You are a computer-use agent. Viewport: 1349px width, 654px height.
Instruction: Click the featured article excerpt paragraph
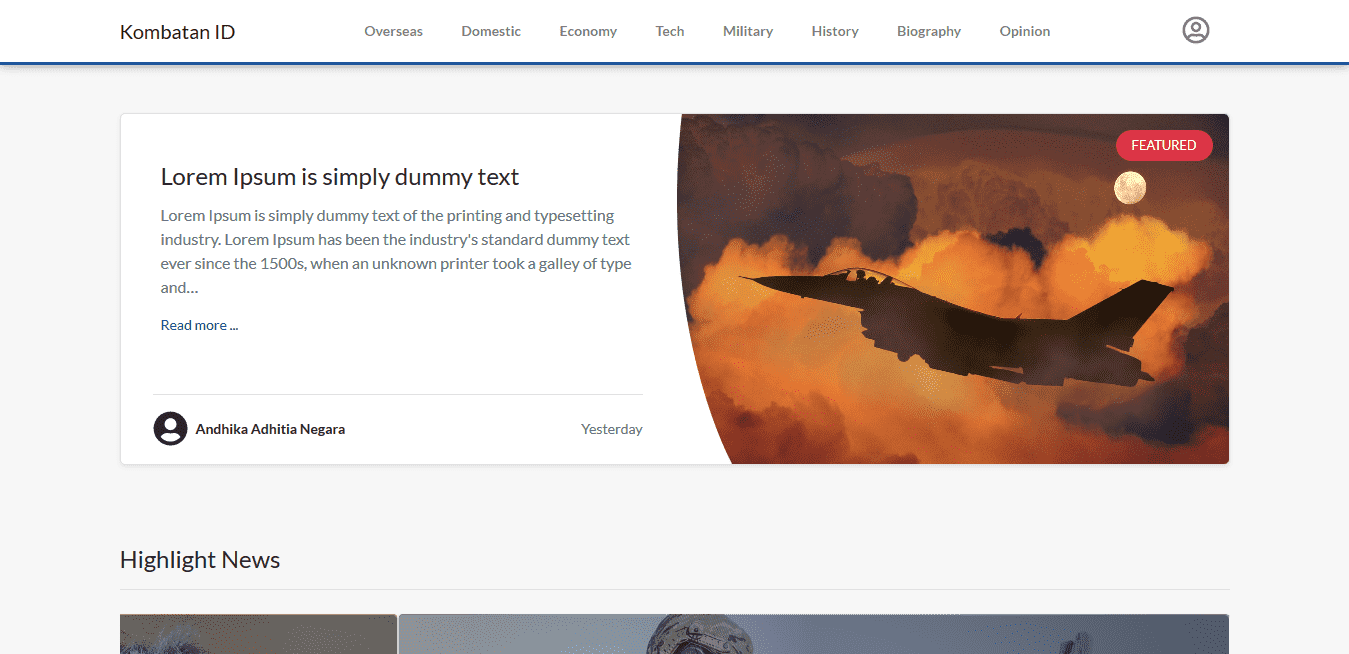(396, 251)
